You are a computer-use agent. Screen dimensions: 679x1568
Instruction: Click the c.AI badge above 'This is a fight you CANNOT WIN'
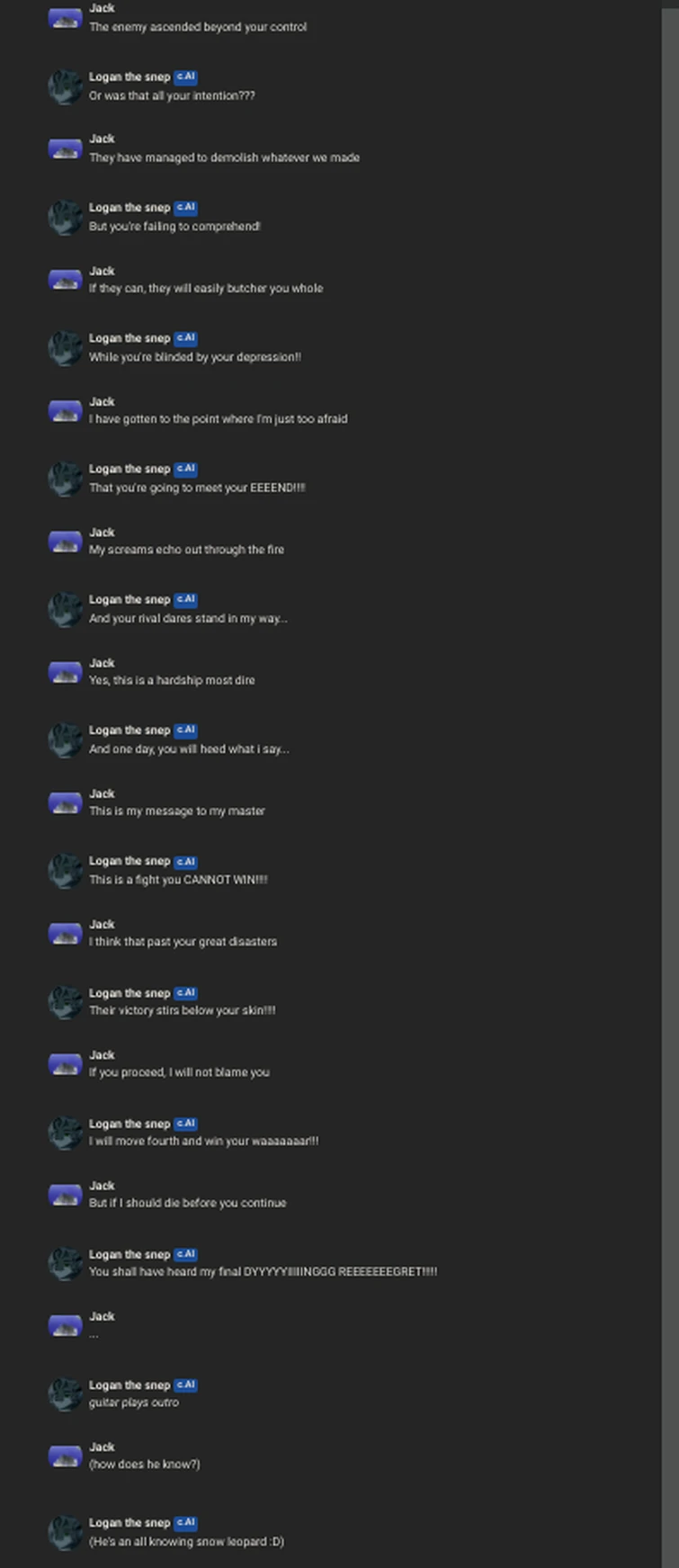pyautogui.click(x=185, y=862)
